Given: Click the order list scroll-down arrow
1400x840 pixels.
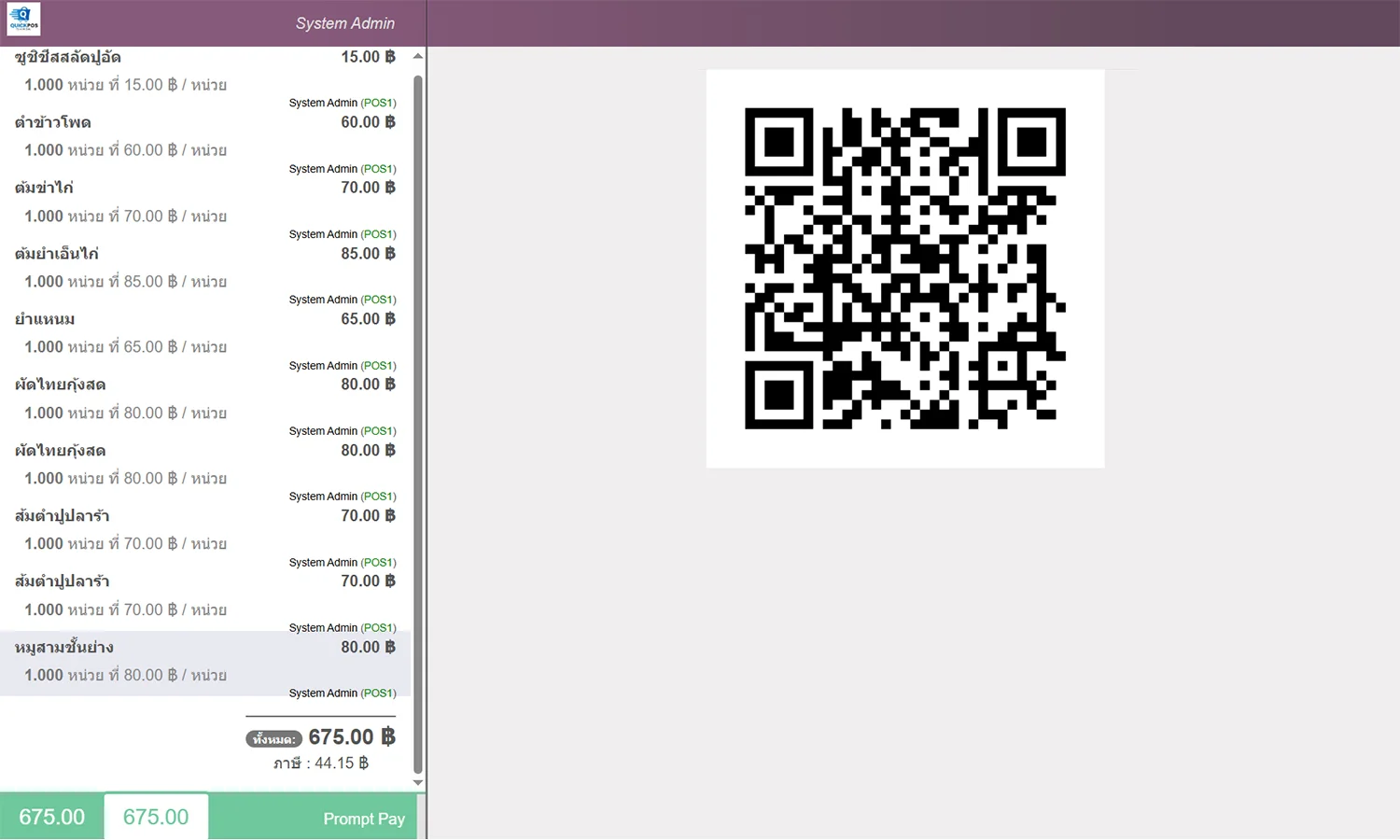Looking at the screenshot, I should pyautogui.click(x=418, y=782).
